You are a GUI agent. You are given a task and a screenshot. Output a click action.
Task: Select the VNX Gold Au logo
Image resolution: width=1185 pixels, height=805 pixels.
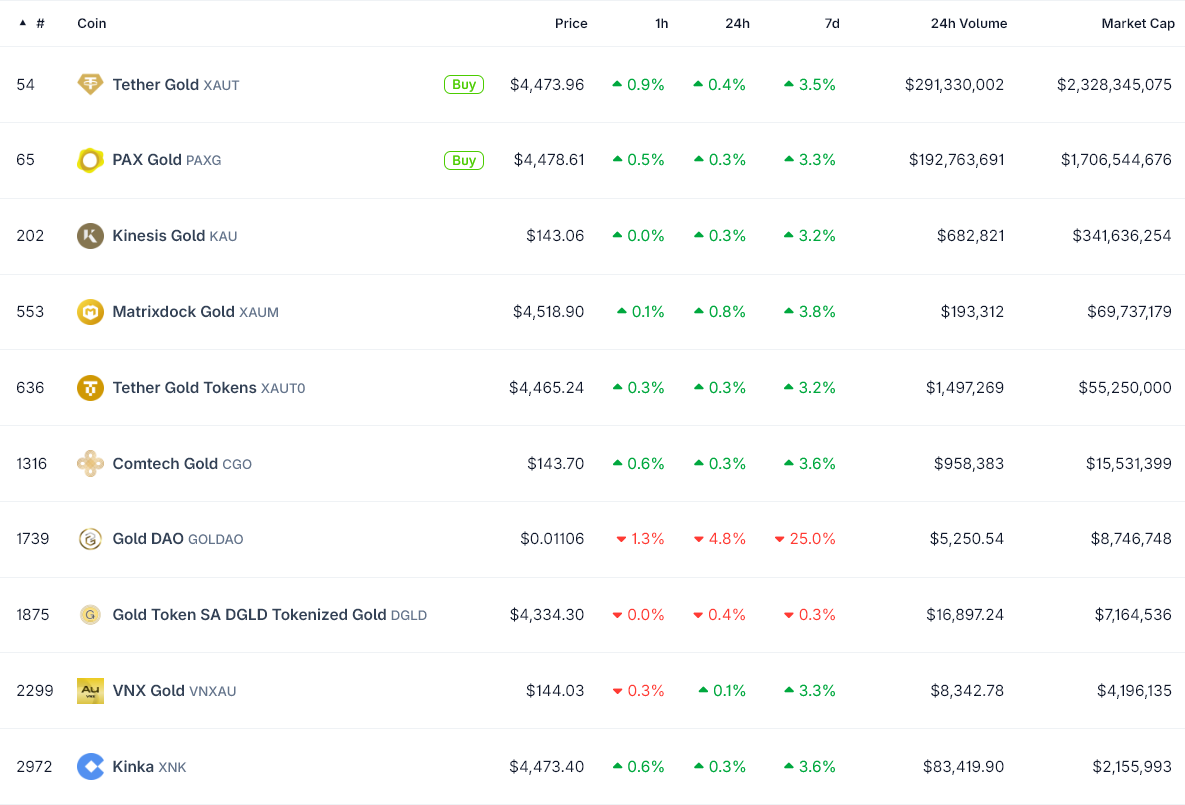(x=90, y=690)
